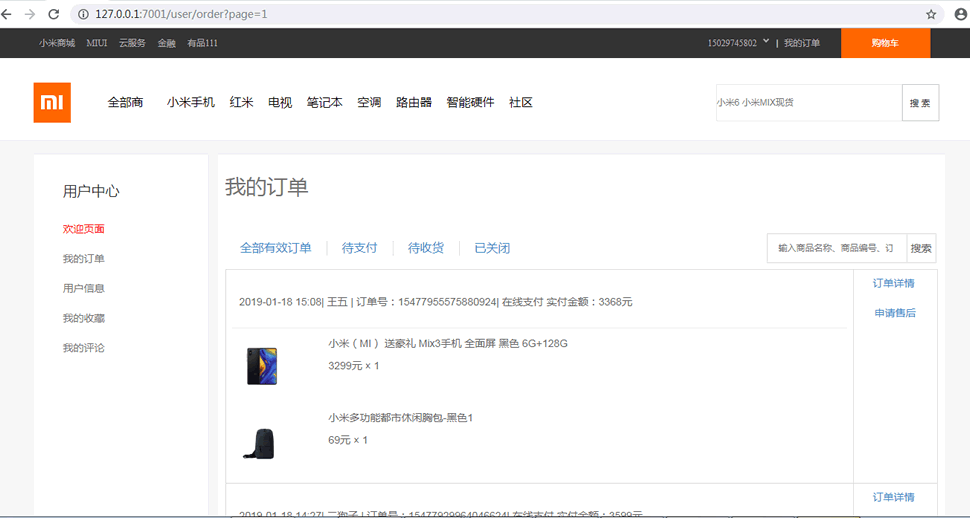Select the 已关闭 tab

point(492,248)
